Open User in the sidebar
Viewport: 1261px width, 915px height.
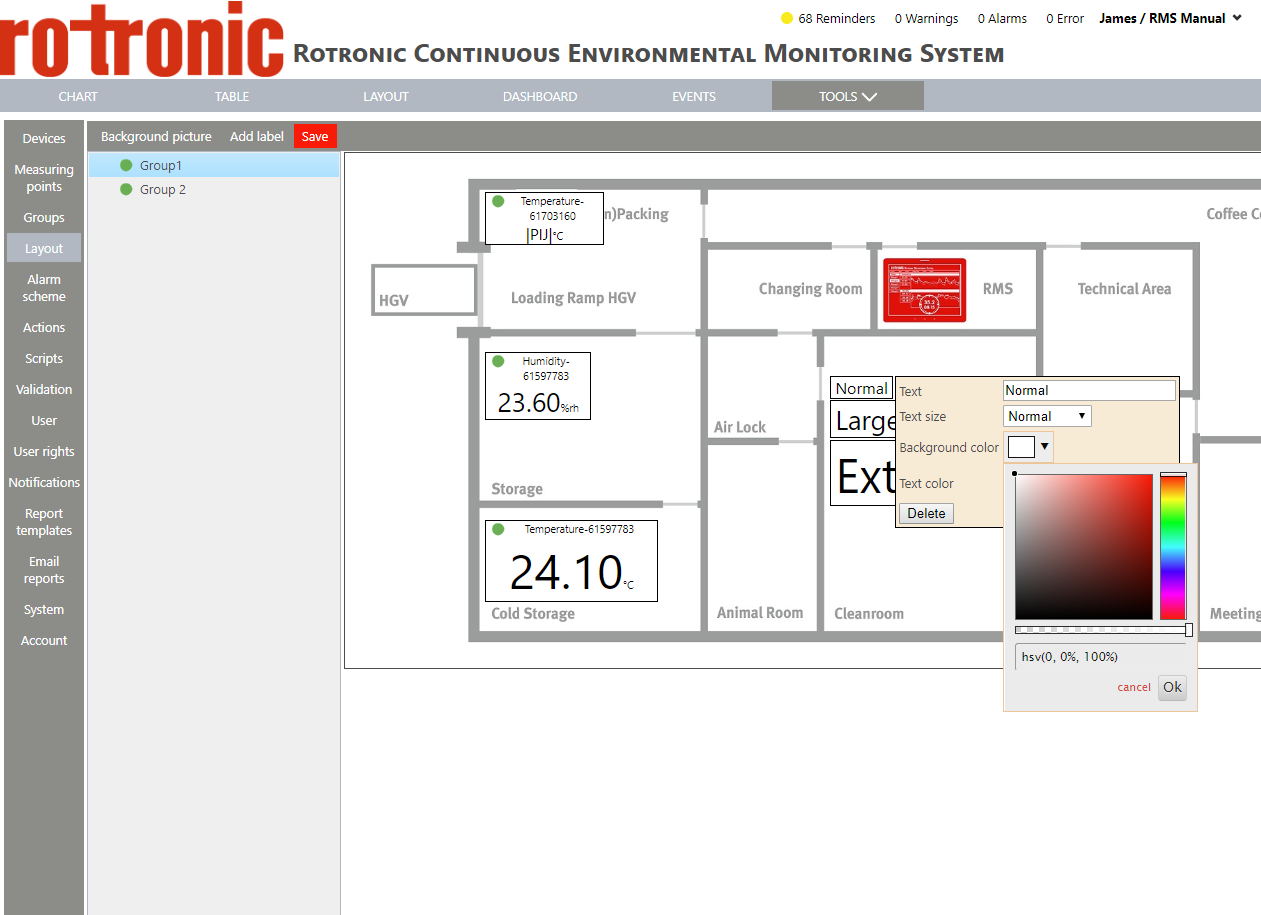click(x=44, y=420)
